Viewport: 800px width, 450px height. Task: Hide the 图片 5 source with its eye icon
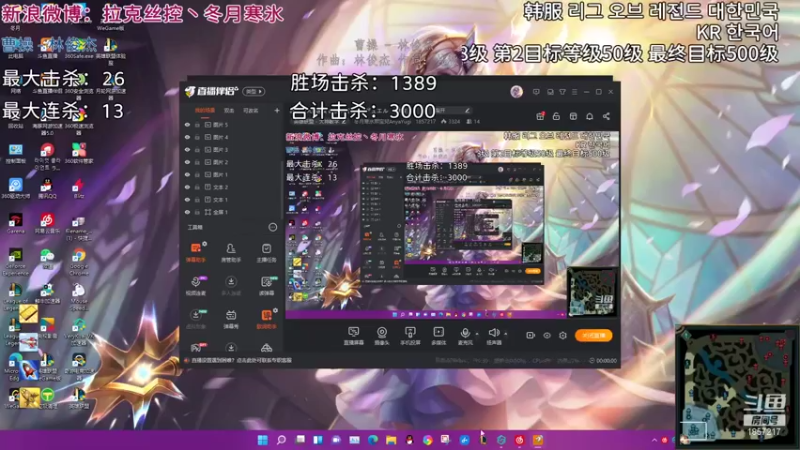[187, 124]
